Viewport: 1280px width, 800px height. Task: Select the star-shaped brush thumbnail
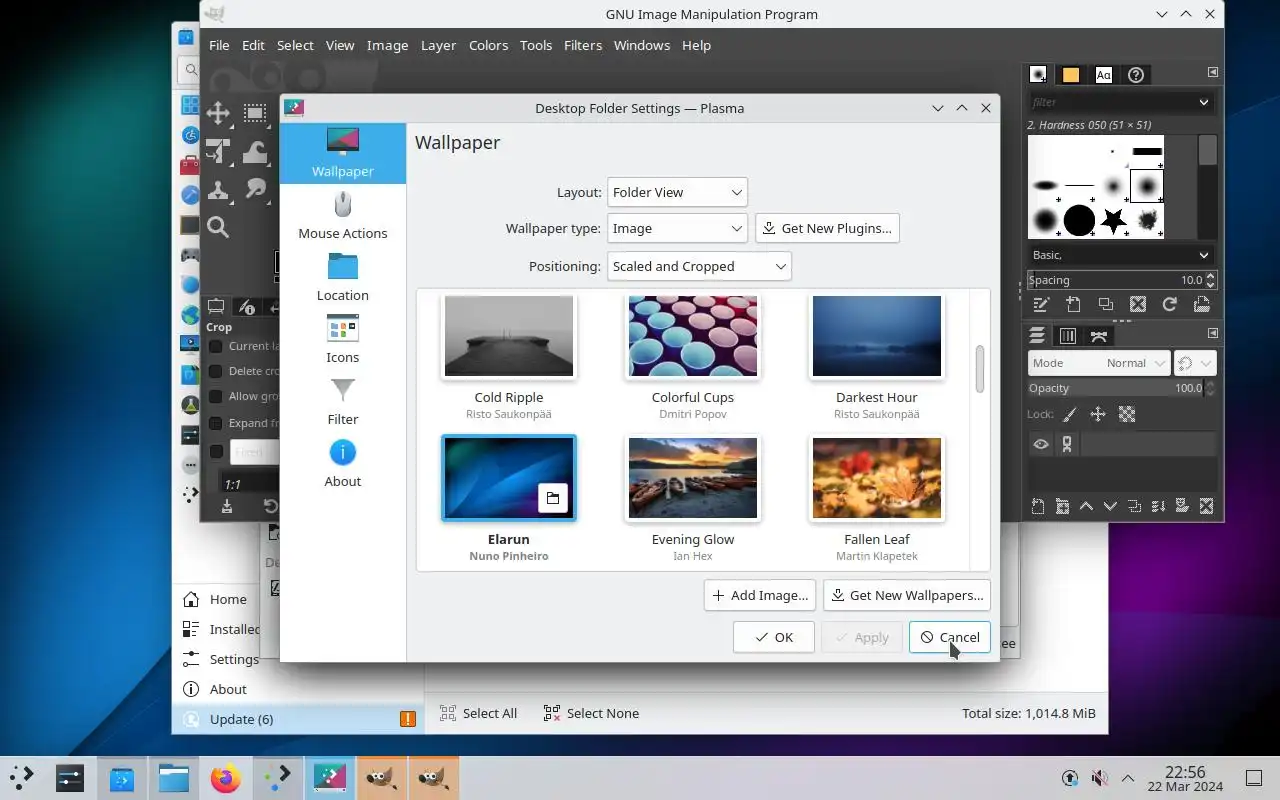1113,220
